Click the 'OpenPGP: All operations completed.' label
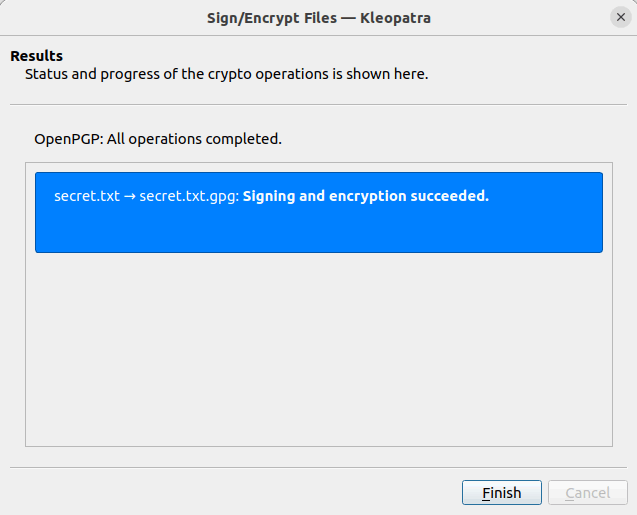Image resolution: width=637 pixels, height=515 pixels. click(x=158, y=139)
